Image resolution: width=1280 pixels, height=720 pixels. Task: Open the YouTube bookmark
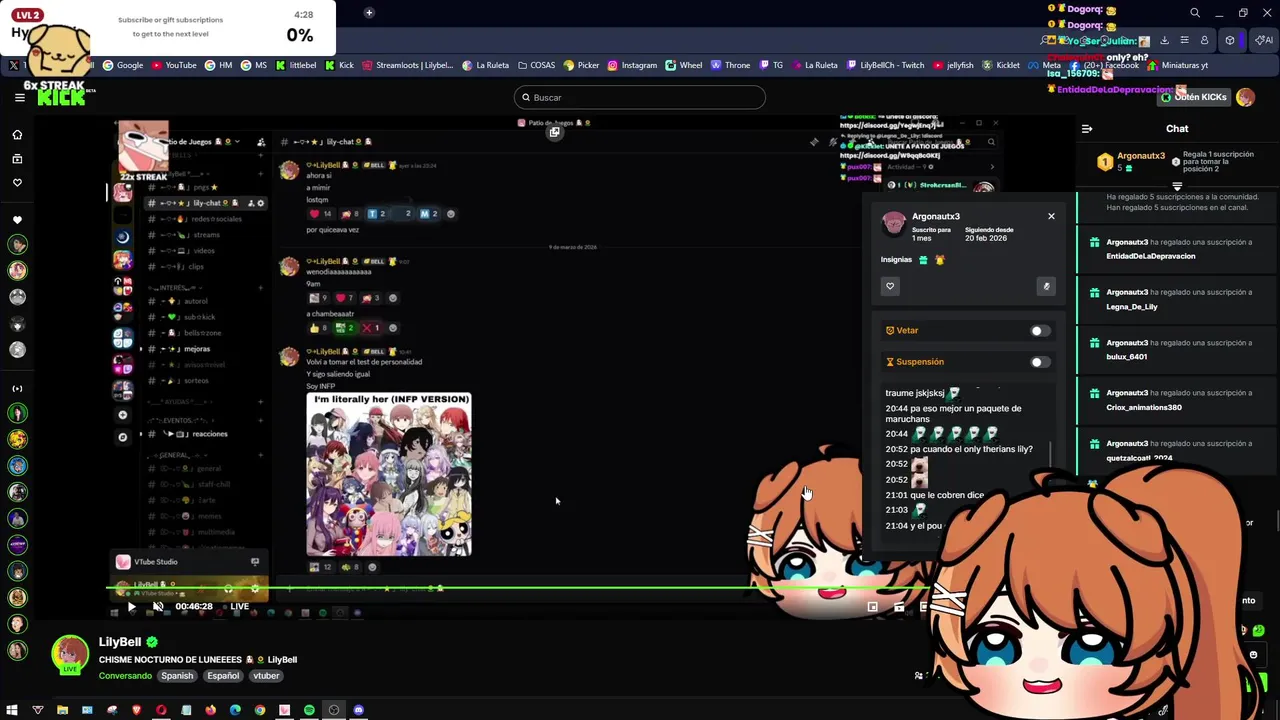tap(174, 65)
